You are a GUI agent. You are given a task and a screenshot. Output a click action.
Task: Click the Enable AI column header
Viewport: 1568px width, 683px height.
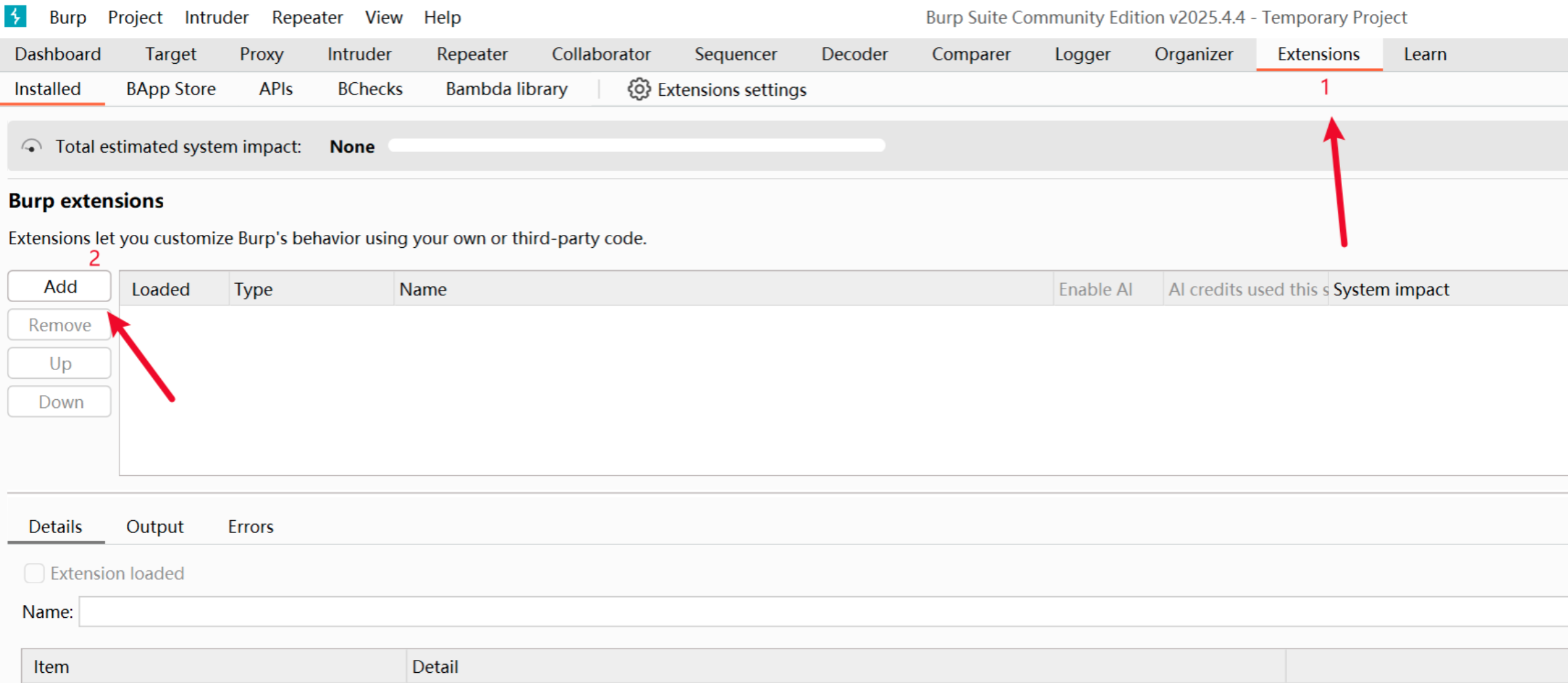click(x=1108, y=289)
